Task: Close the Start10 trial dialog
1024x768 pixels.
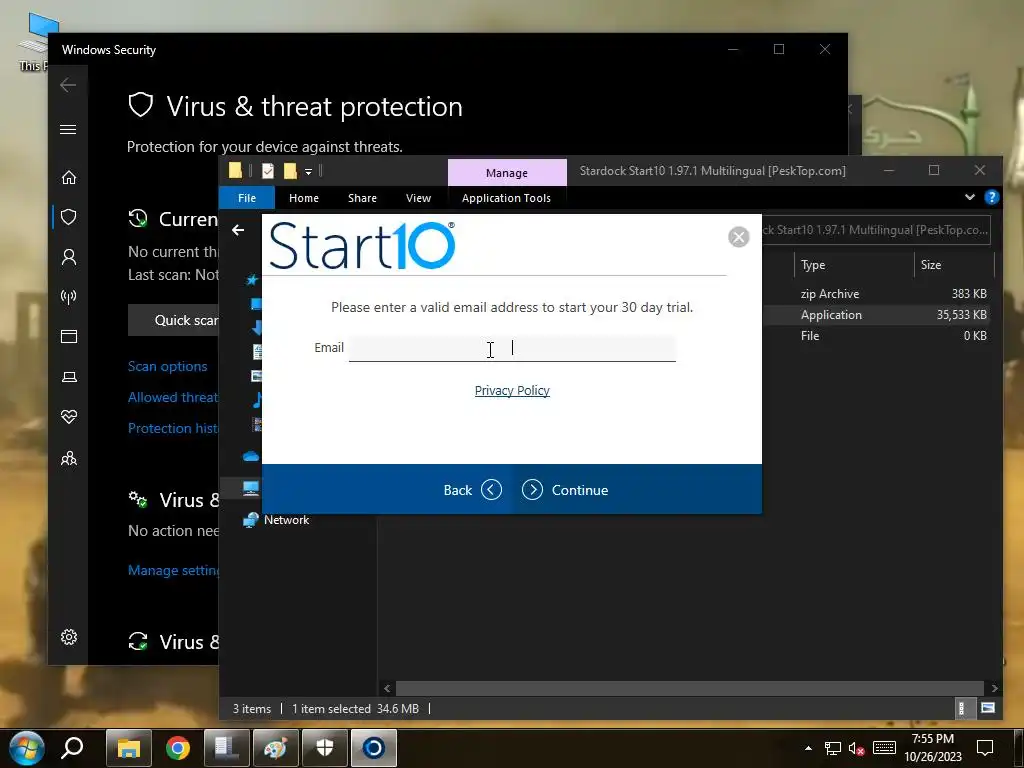Action: [739, 237]
